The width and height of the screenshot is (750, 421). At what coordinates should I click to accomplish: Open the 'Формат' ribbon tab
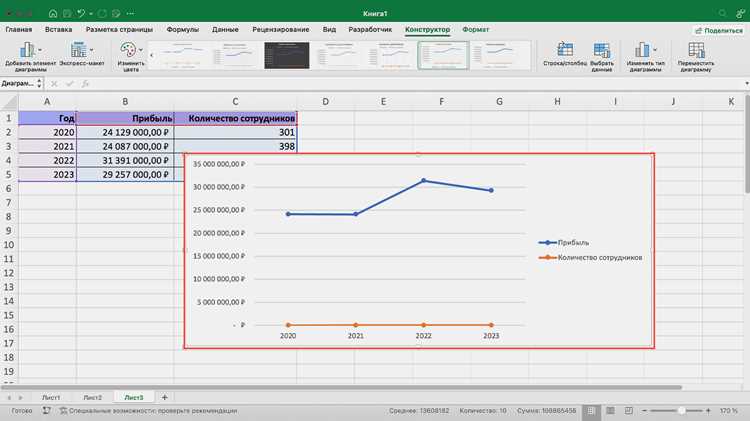click(x=475, y=30)
